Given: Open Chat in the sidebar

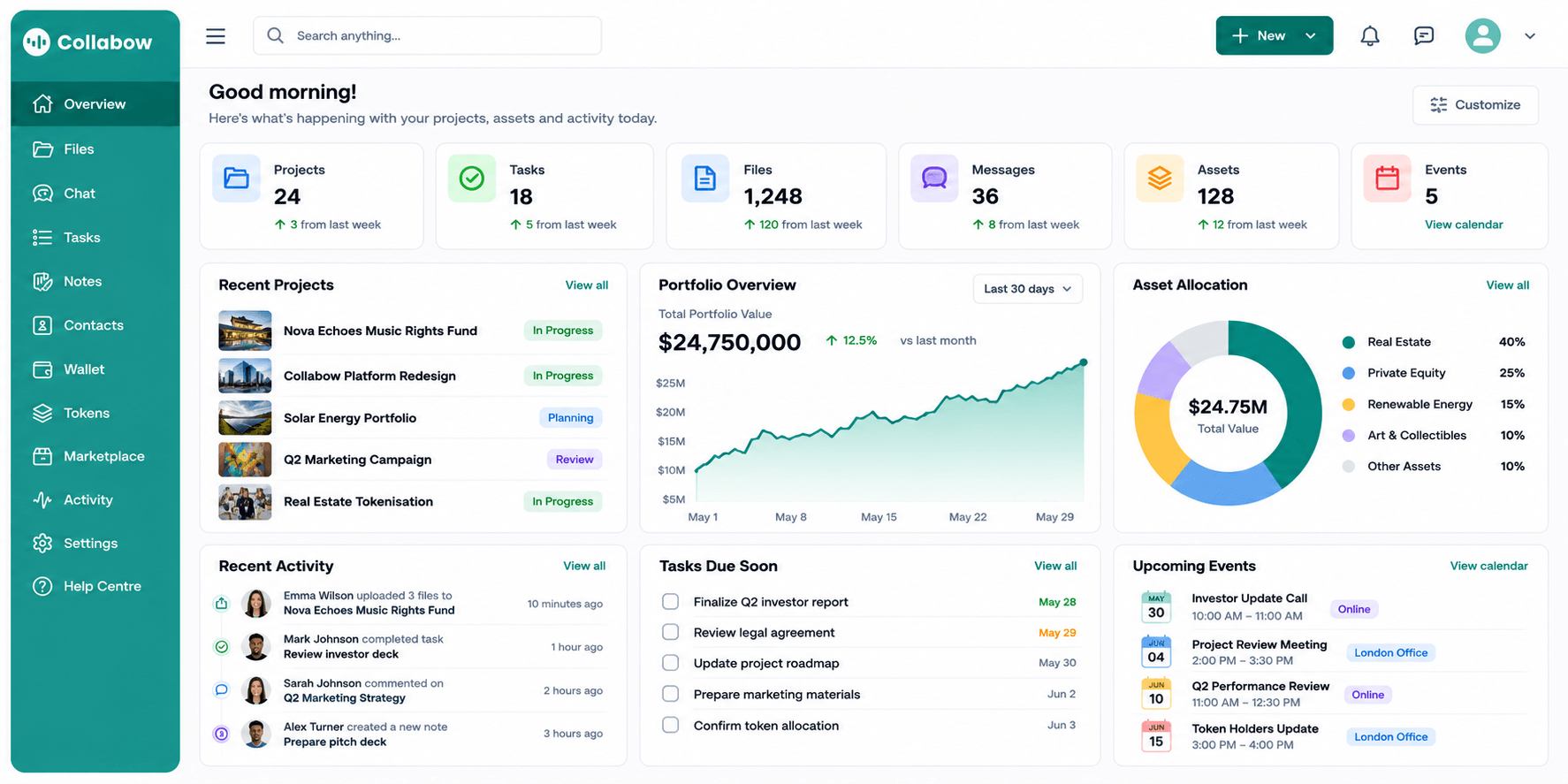Looking at the screenshot, I should pyautogui.click(x=95, y=194).
